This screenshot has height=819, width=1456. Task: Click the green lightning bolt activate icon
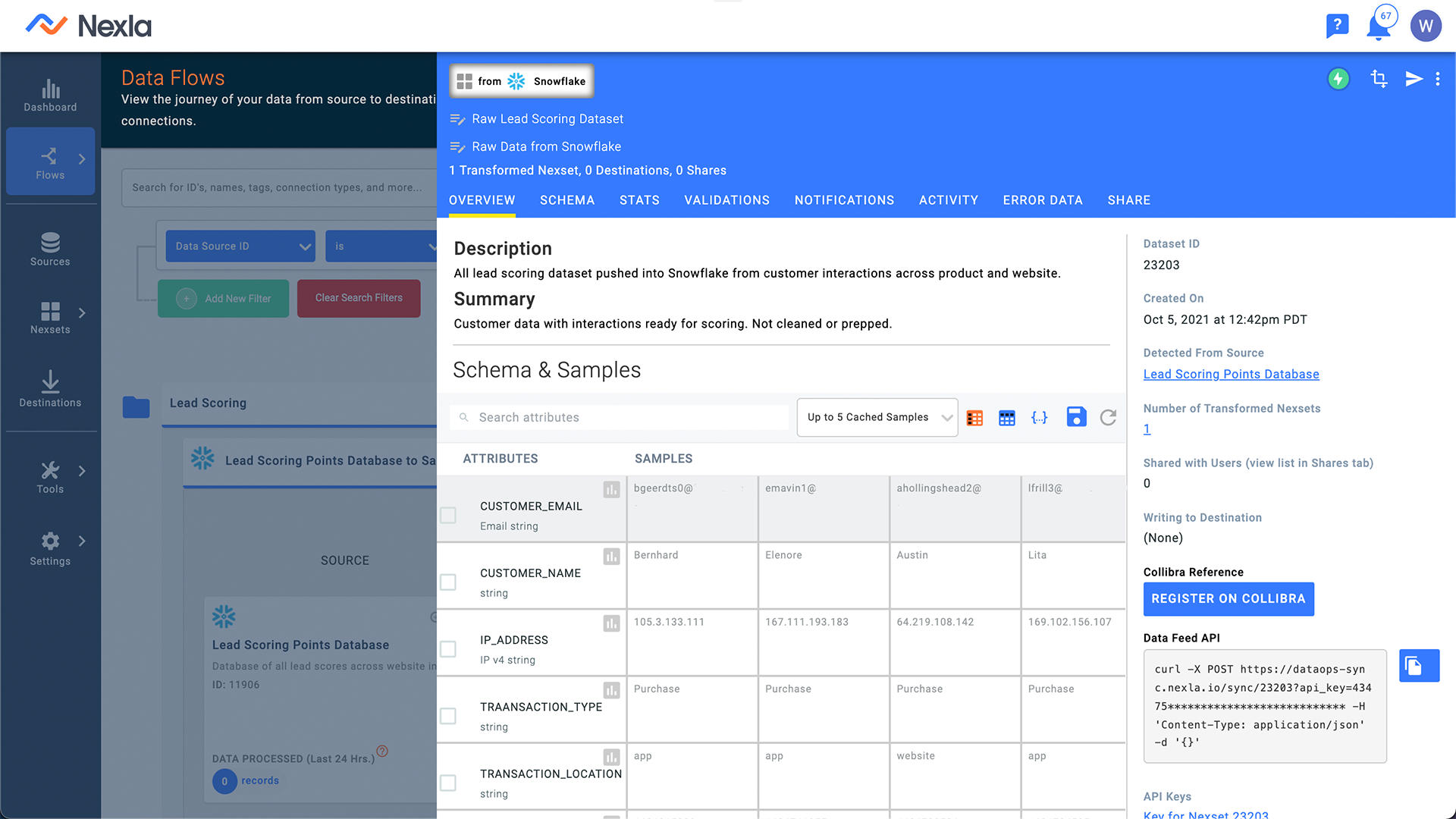[1338, 79]
